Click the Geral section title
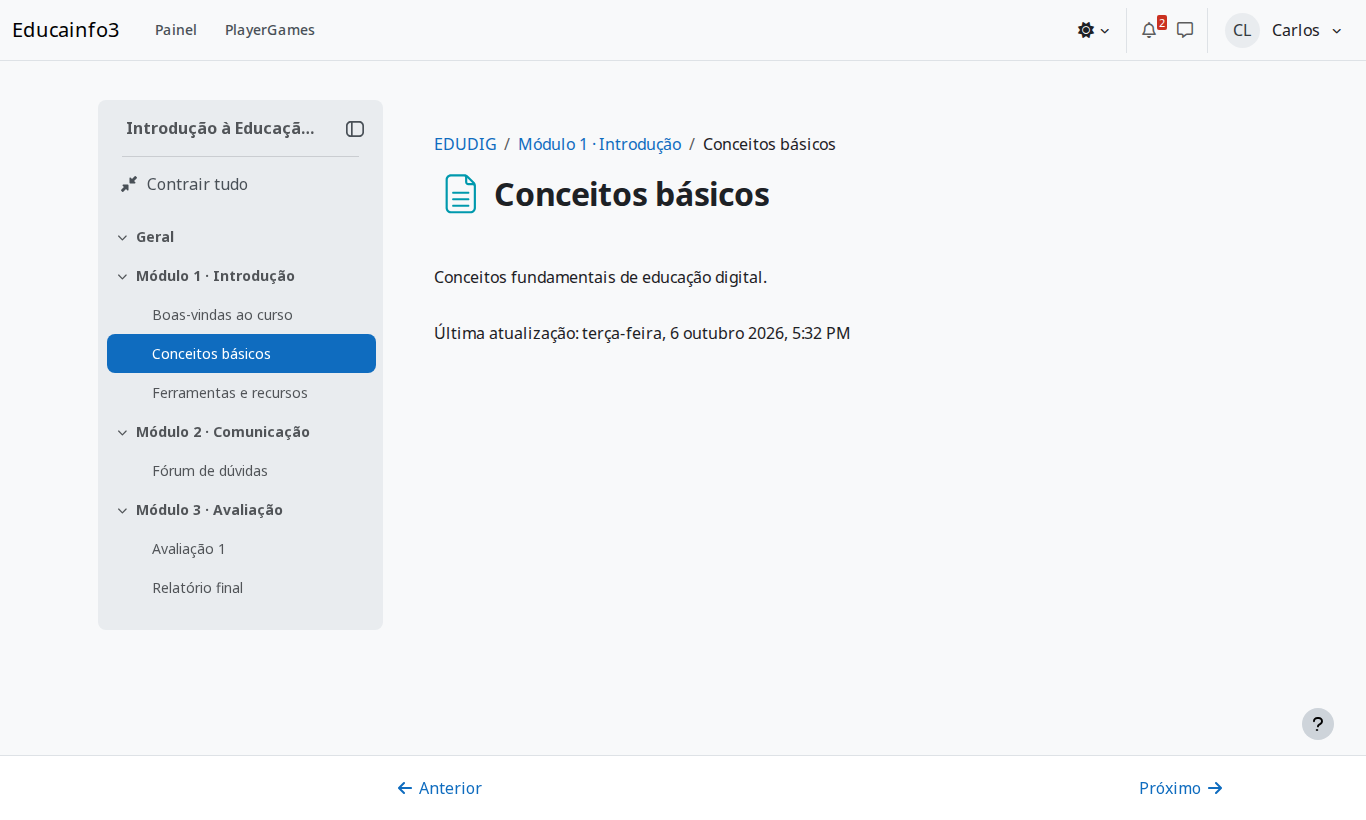 (155, 237)
